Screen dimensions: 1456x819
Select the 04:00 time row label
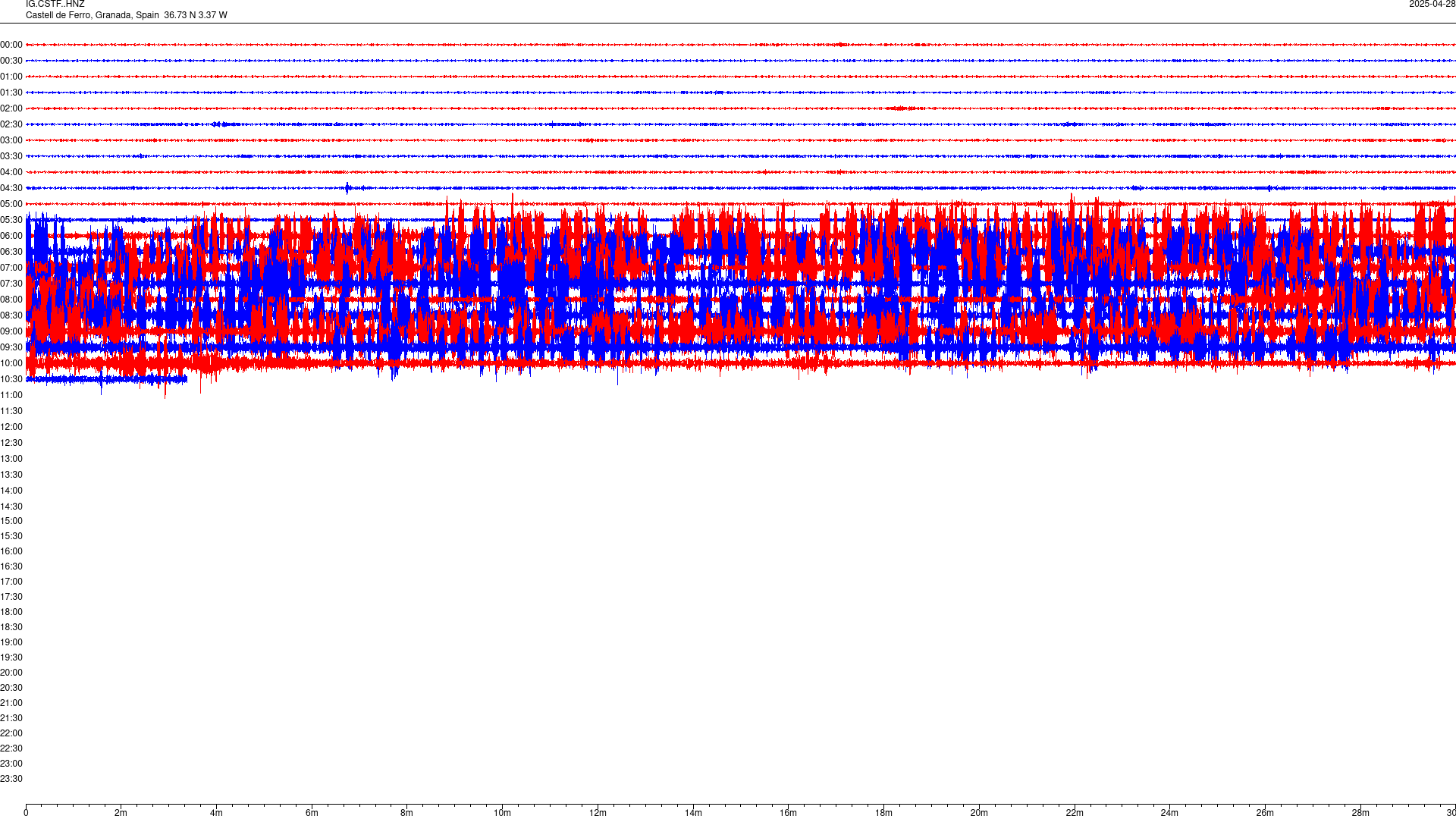pos(11,172)
